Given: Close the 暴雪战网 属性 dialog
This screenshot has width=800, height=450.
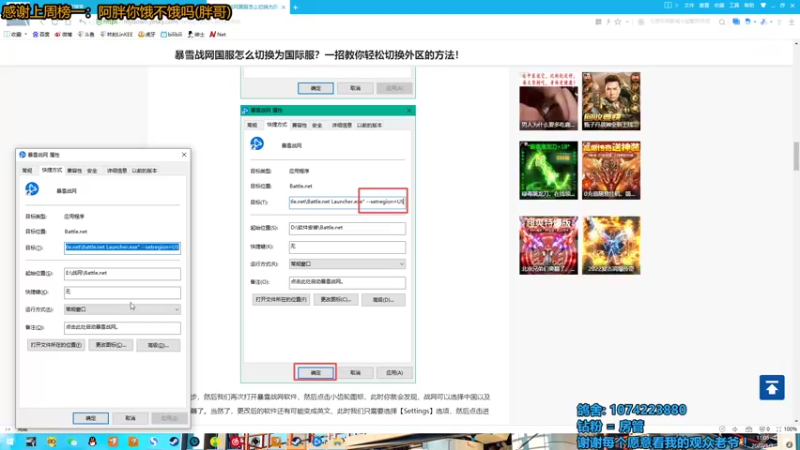Looking at the screenshot, I should click(x=184, y=155).
